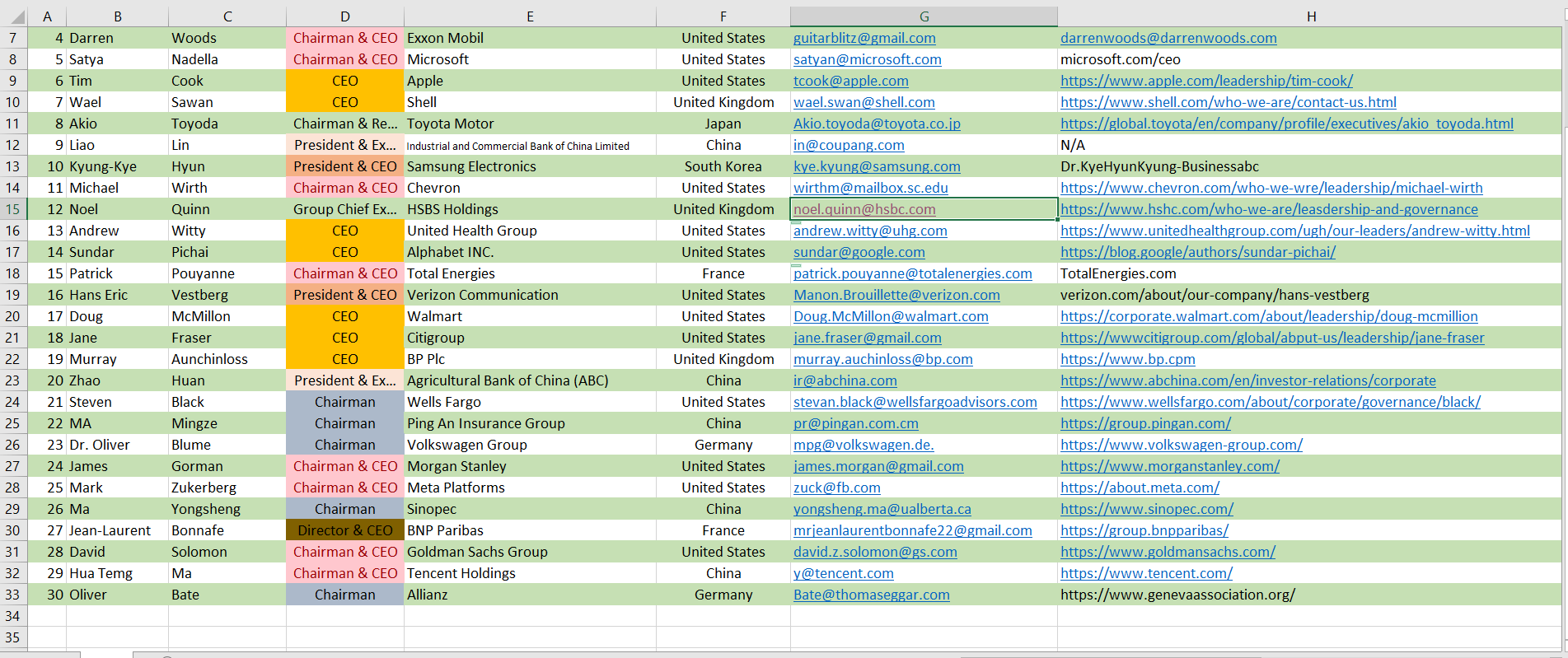
Task: Select the Exxon Mobil cell
Action: tap(530, 38)
